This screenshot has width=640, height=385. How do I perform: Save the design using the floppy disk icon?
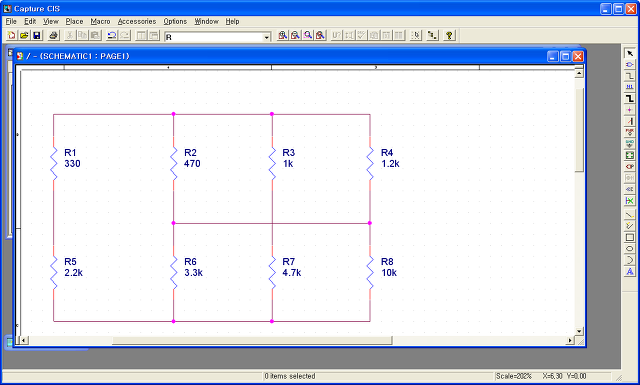point(37,36)
